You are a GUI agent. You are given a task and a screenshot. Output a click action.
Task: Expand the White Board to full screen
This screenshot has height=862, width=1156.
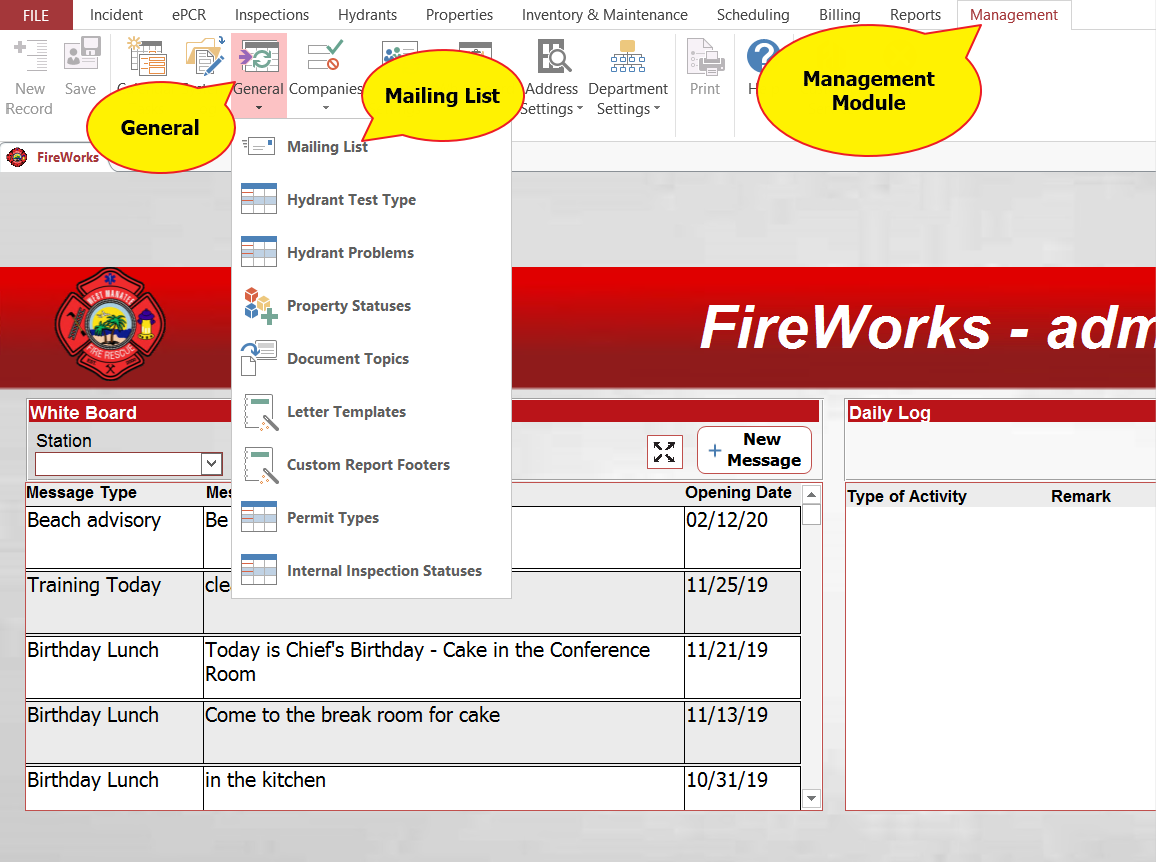[x=664, y=452]
